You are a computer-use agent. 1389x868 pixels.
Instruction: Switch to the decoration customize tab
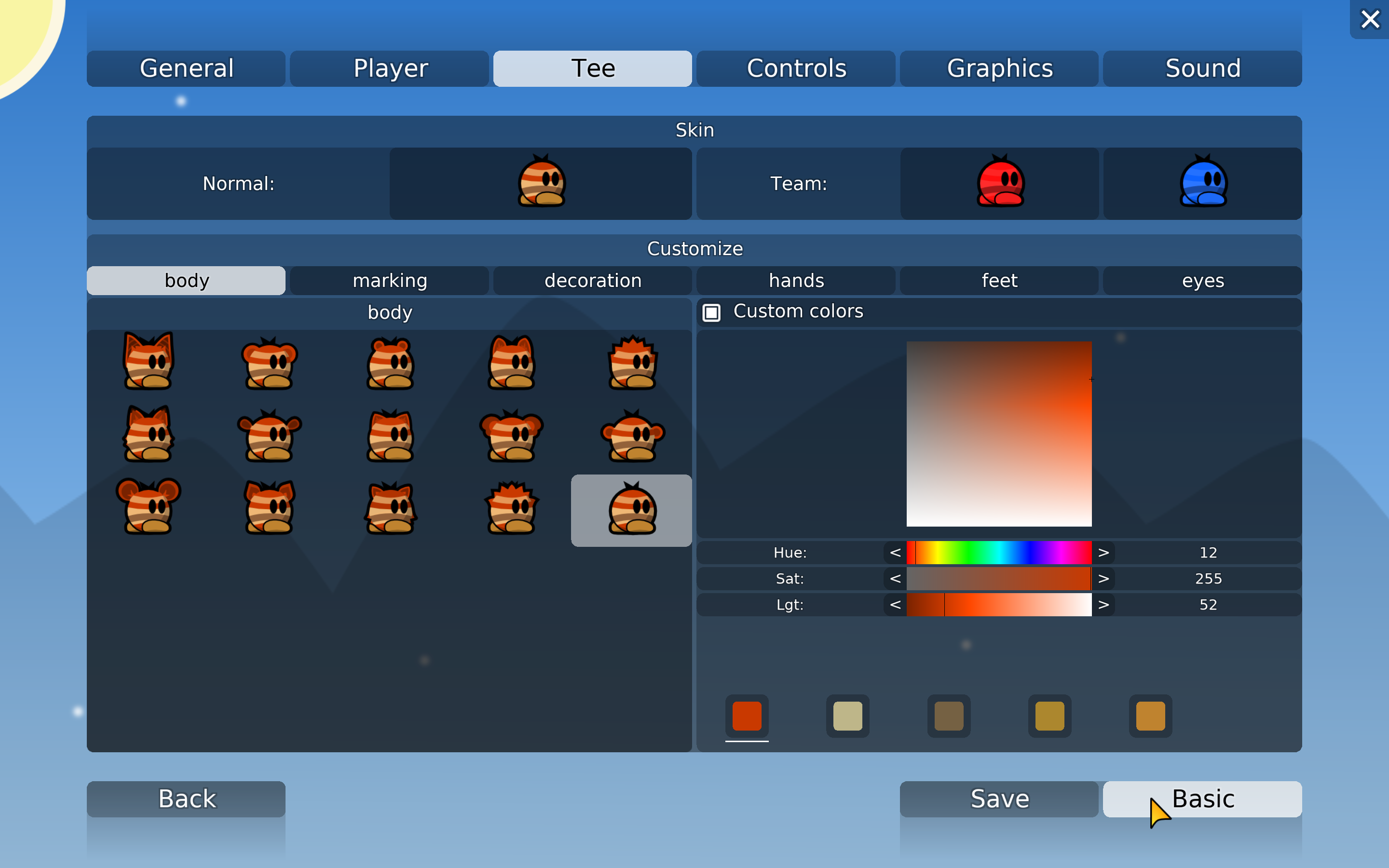pyautogui.click(x=593, y=281)
